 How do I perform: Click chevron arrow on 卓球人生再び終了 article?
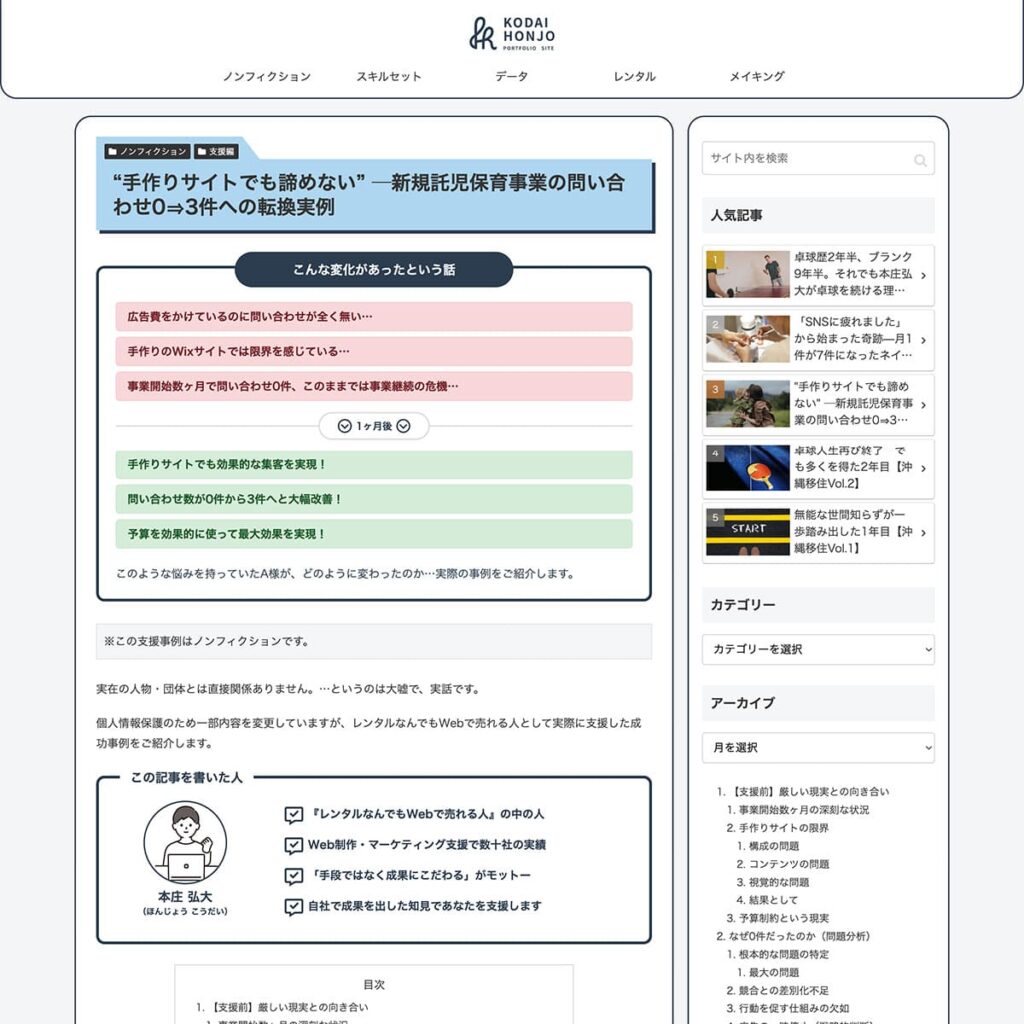923,468
